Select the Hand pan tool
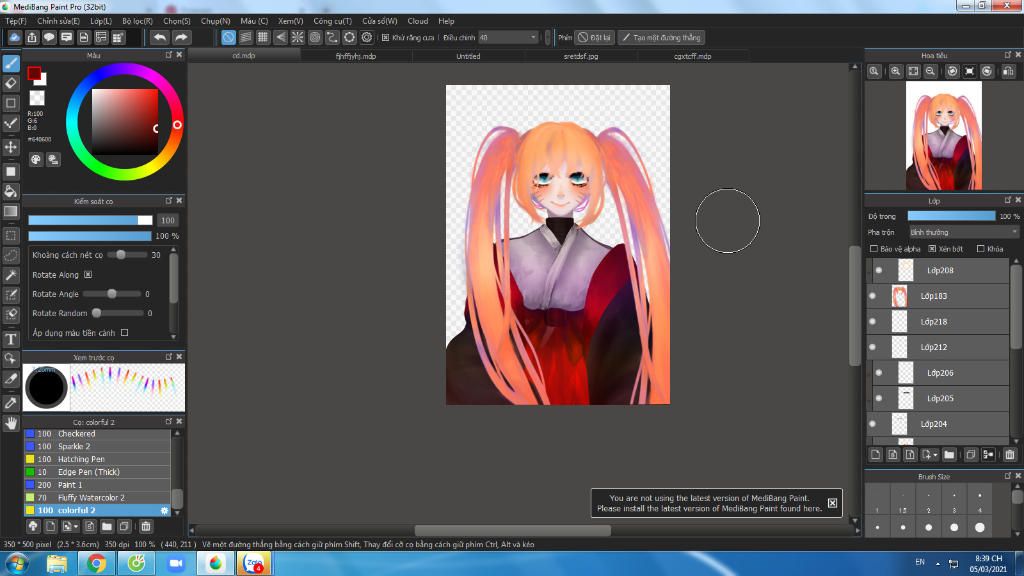Viewport: 1024px width, 576px height. point(11,423)
